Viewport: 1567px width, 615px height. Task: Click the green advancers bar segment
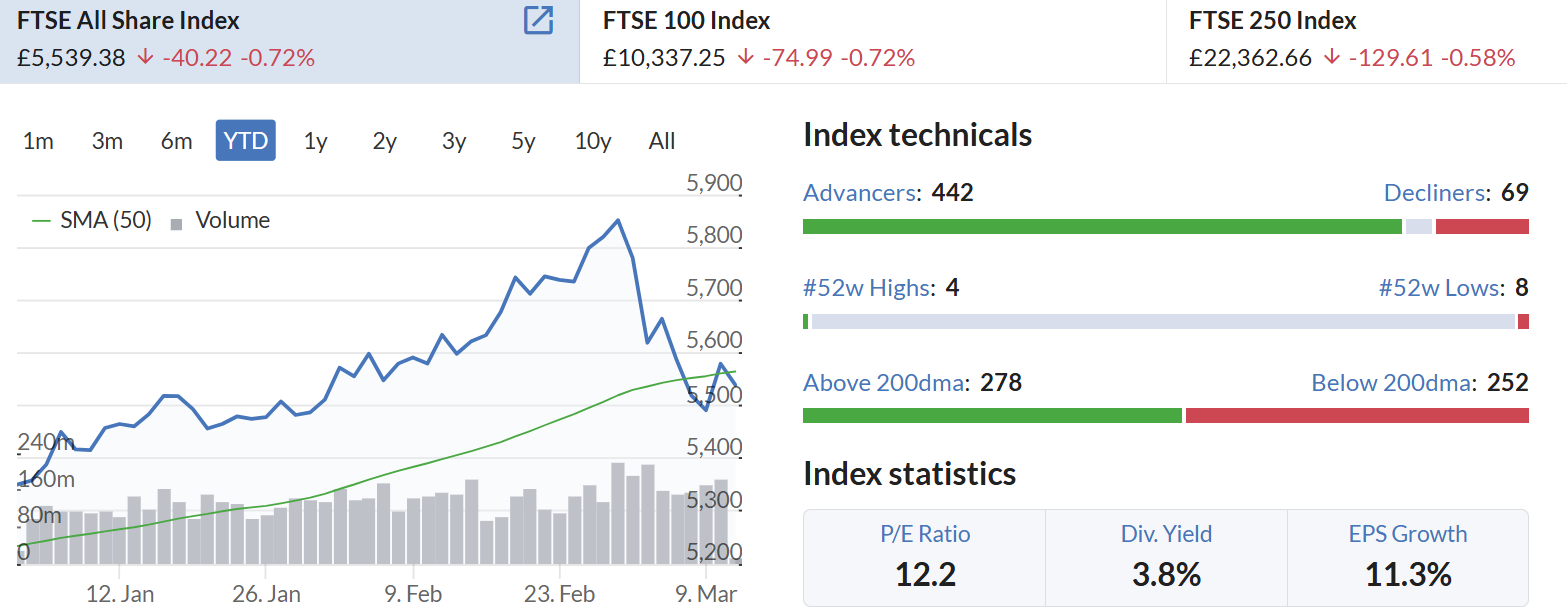[x=1102, y=227]
